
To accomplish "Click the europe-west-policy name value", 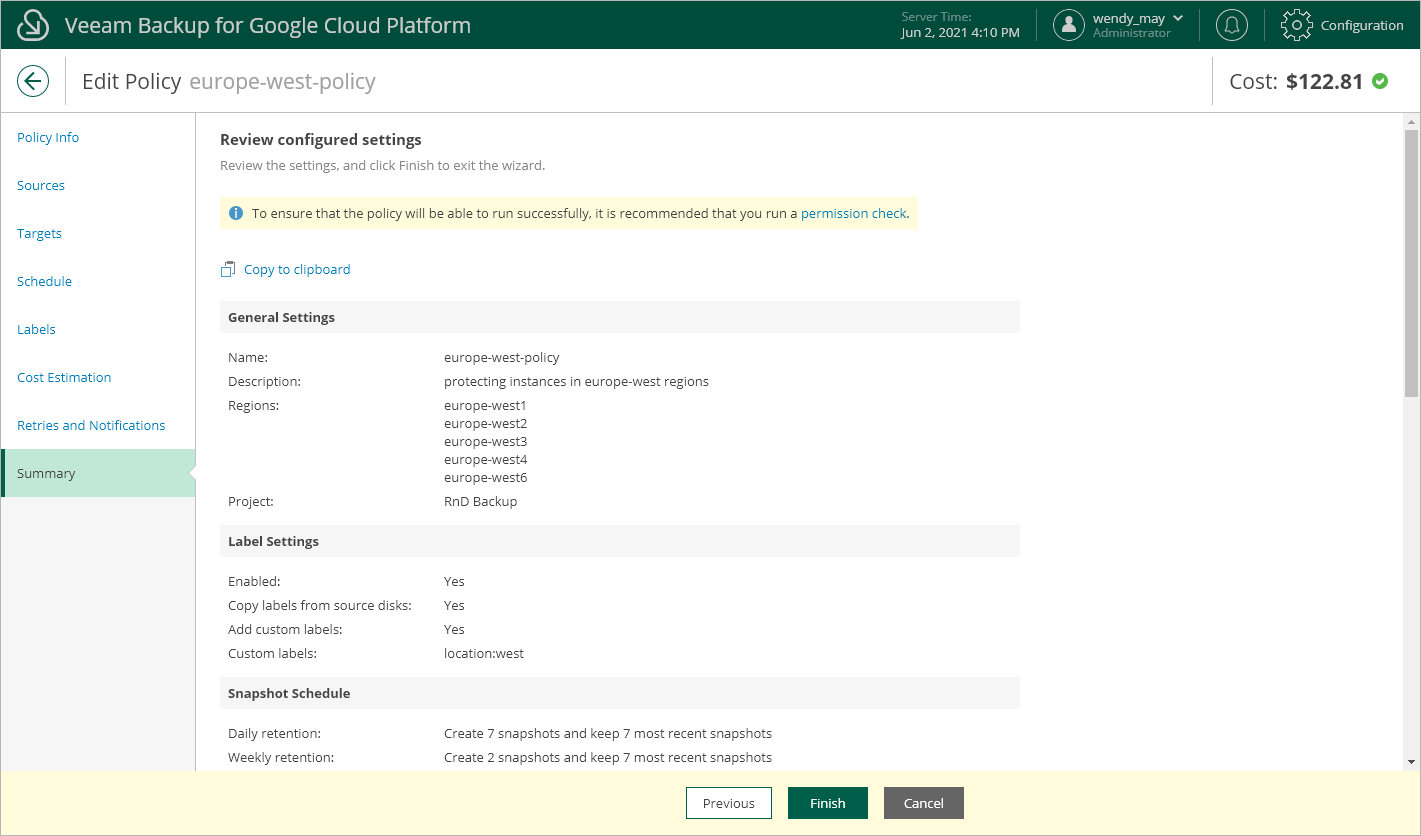I will coord(502,357).
